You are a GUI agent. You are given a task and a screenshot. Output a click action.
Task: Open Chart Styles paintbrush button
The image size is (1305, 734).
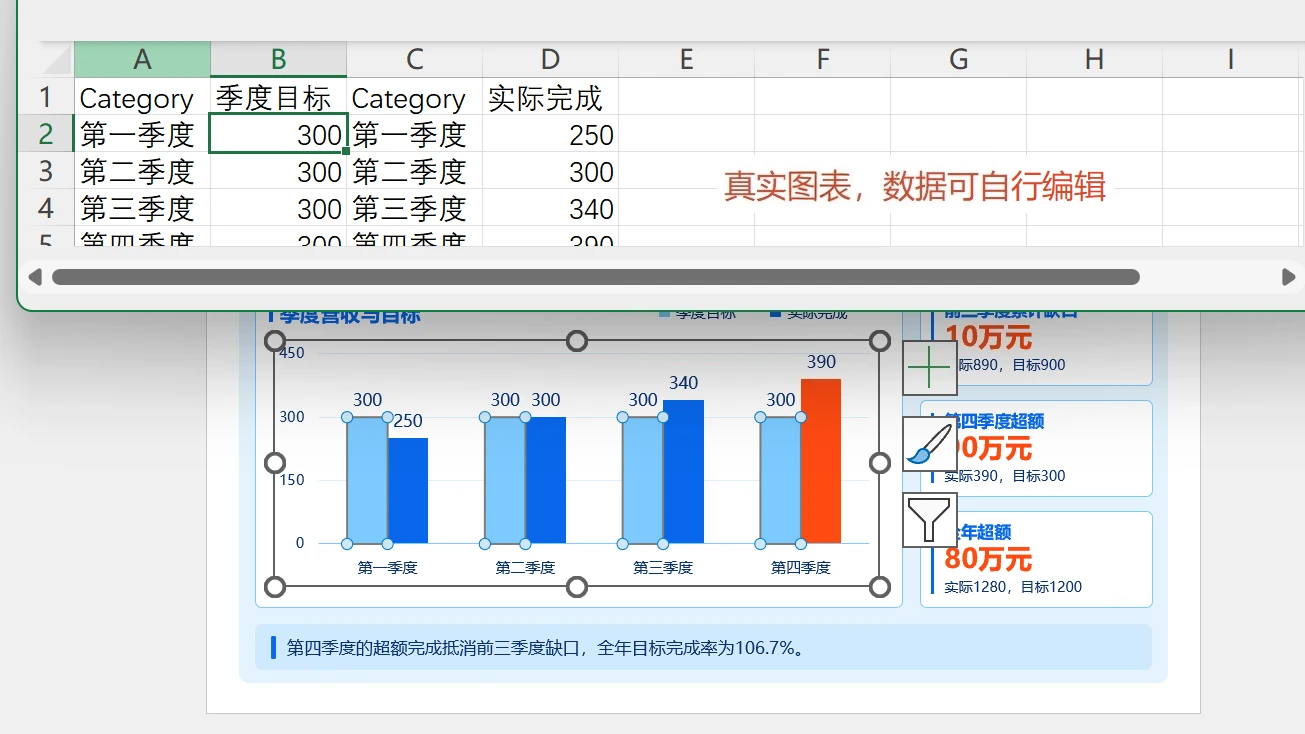[930, 444]
